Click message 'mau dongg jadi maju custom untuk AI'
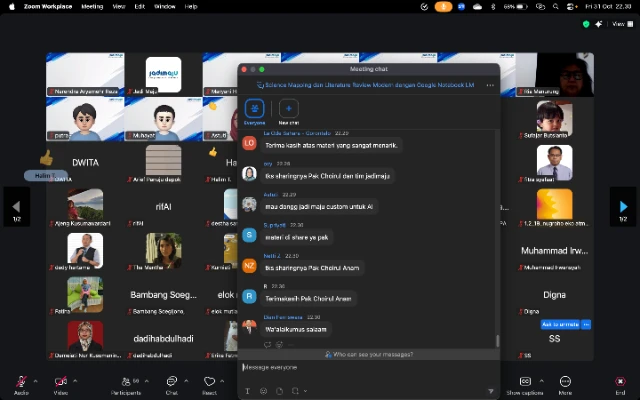 tap(319, 207)
